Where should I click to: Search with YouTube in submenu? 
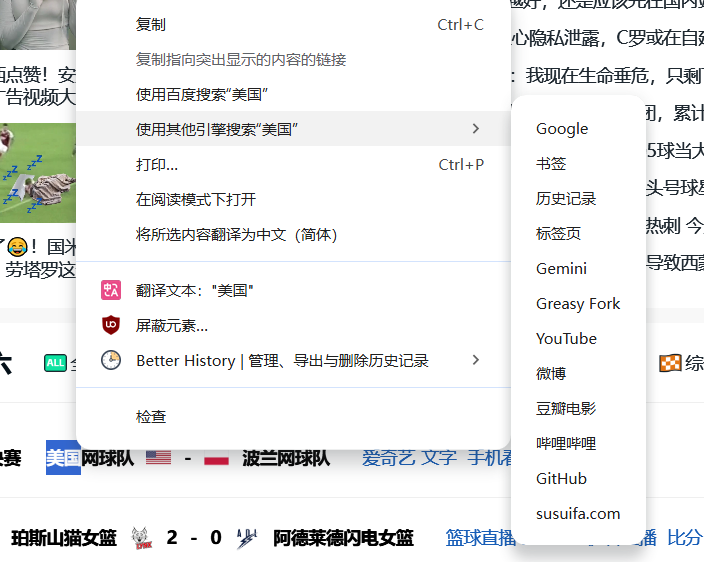(578, 339)
